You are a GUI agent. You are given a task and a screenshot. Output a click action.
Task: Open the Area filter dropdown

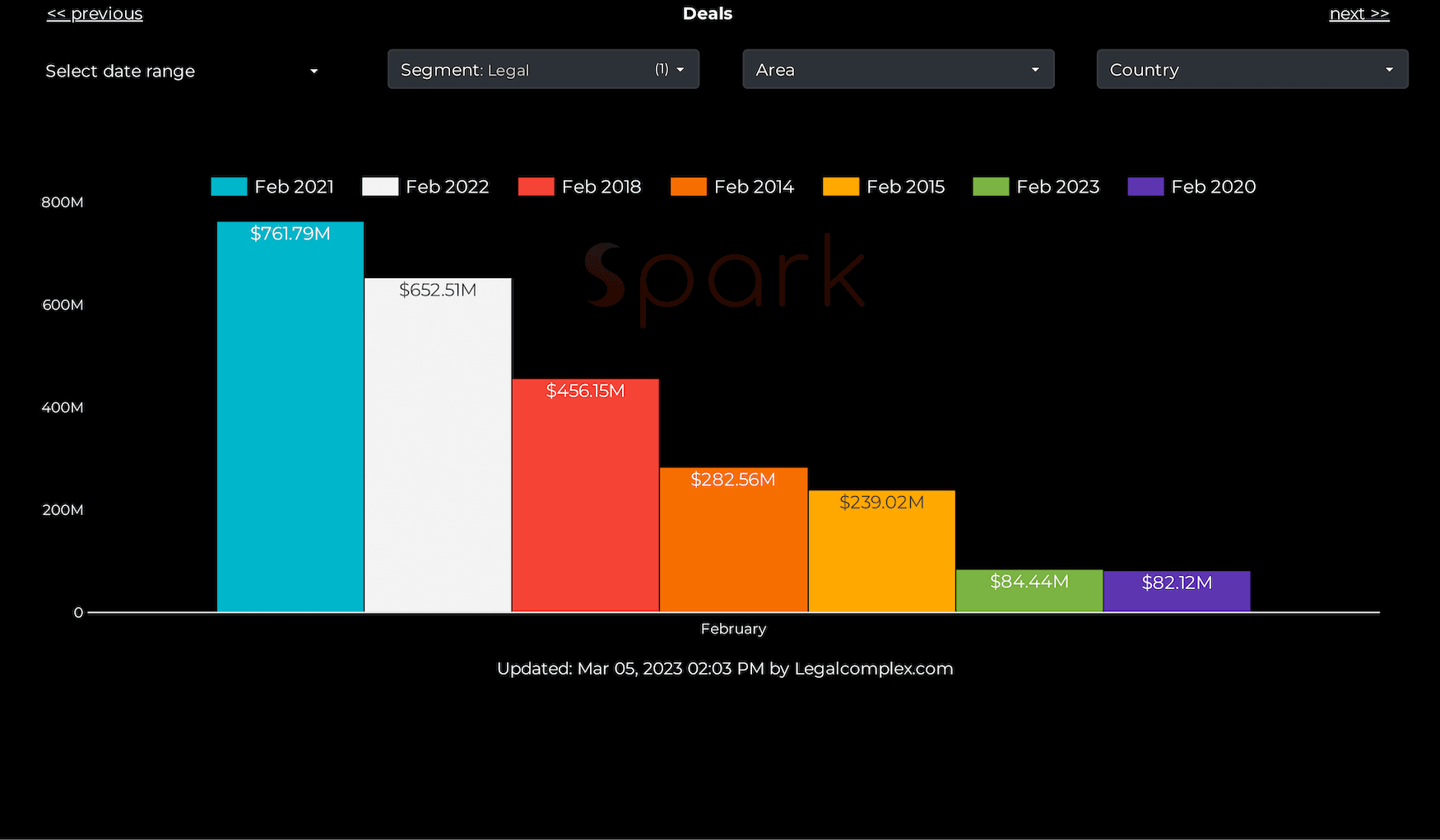pyautogui.click(x=897, y=69)
